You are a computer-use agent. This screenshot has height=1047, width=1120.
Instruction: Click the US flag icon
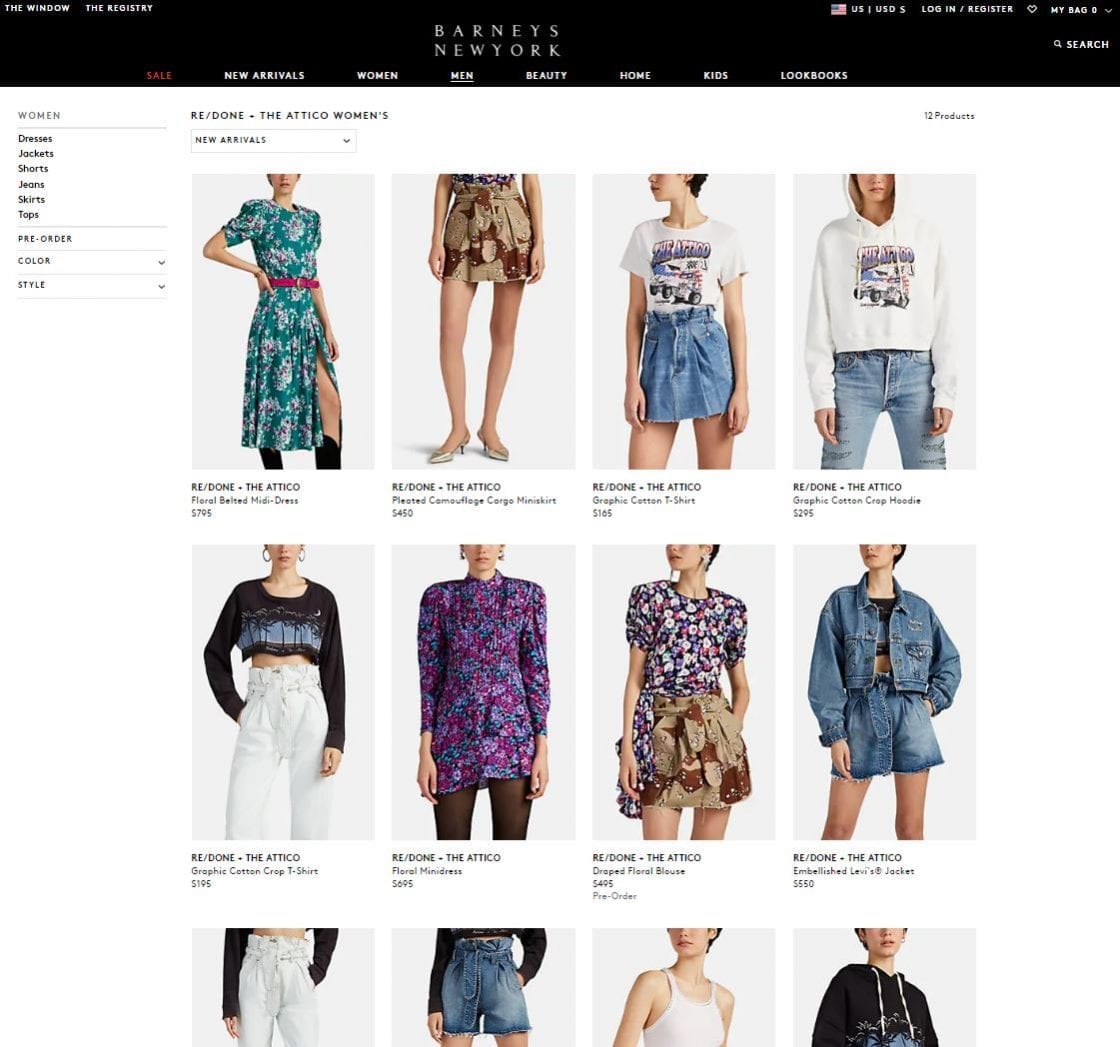coord(839,9)
